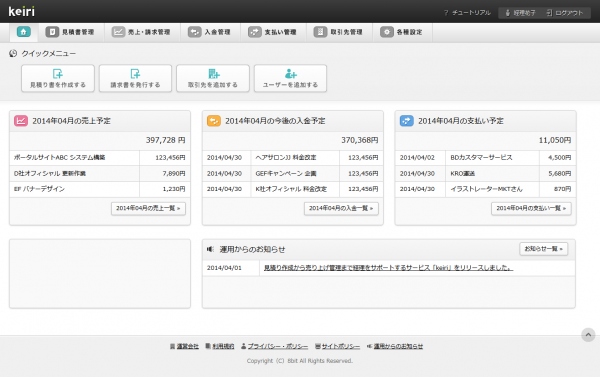Open 売上・請求管理 menu

[x=142, y=32]
